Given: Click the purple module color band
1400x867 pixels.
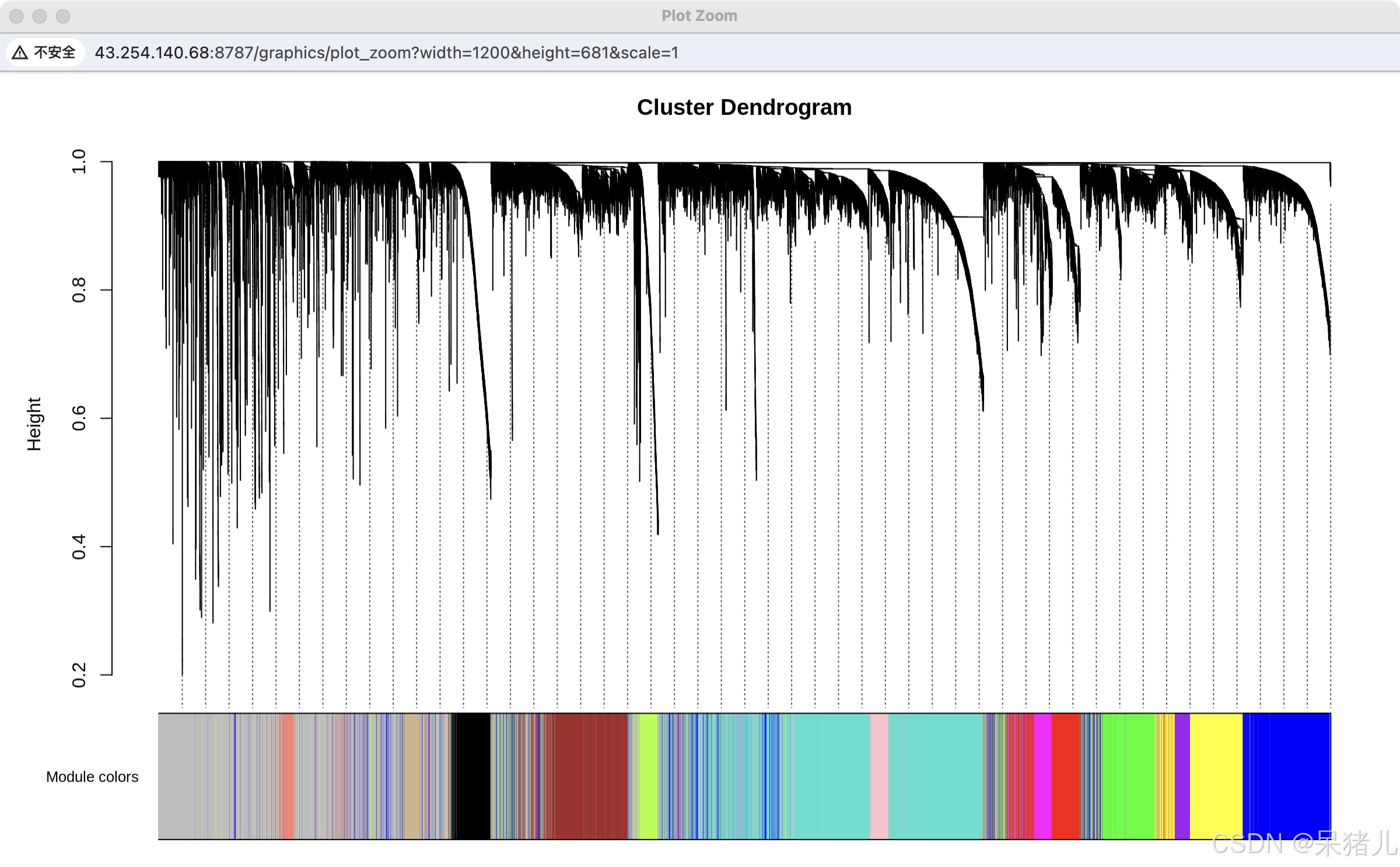Looking at the screenshot, I should click(1182, 776).
